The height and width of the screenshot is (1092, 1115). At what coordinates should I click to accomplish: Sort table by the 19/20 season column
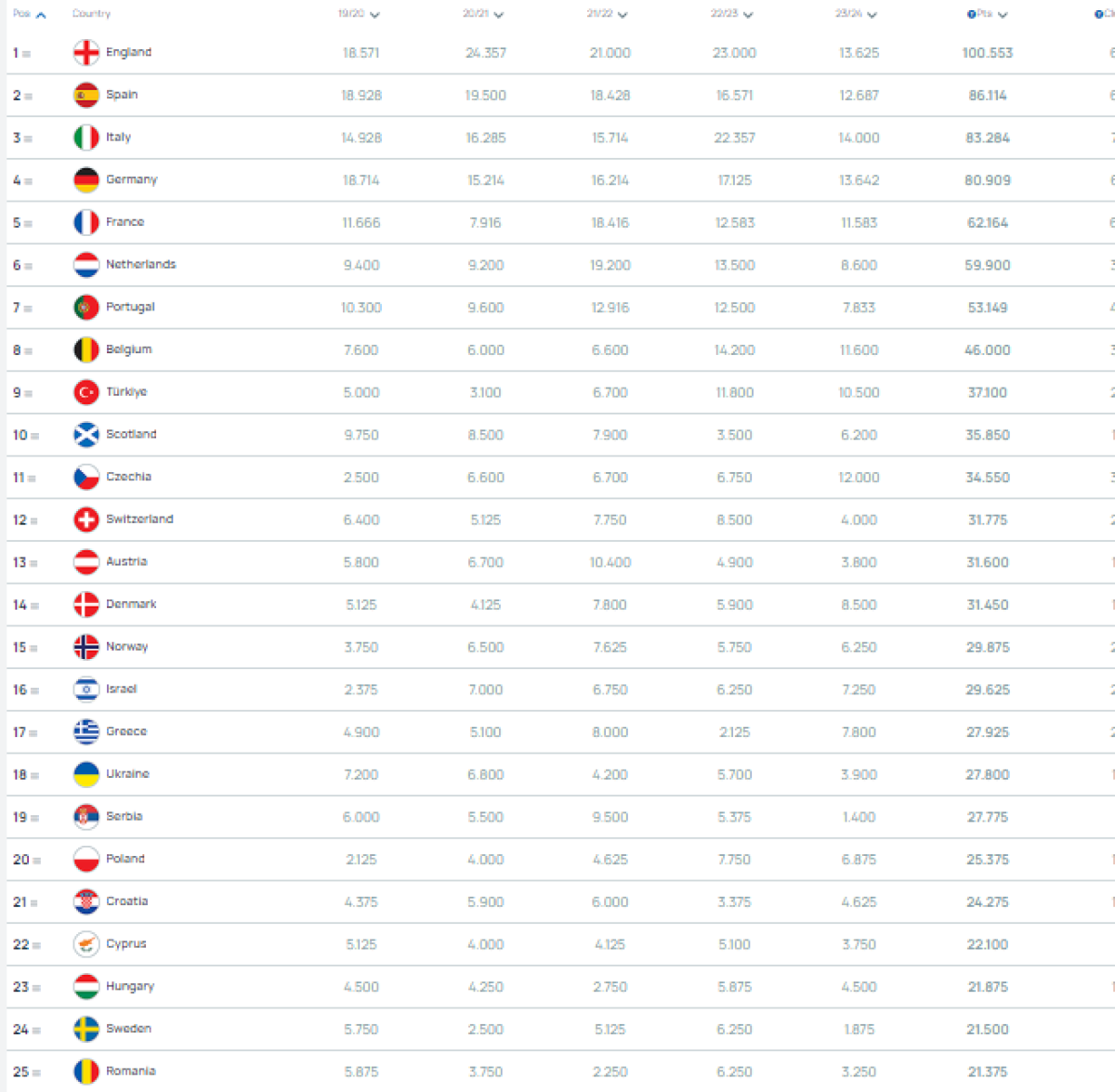coord(359,15)
